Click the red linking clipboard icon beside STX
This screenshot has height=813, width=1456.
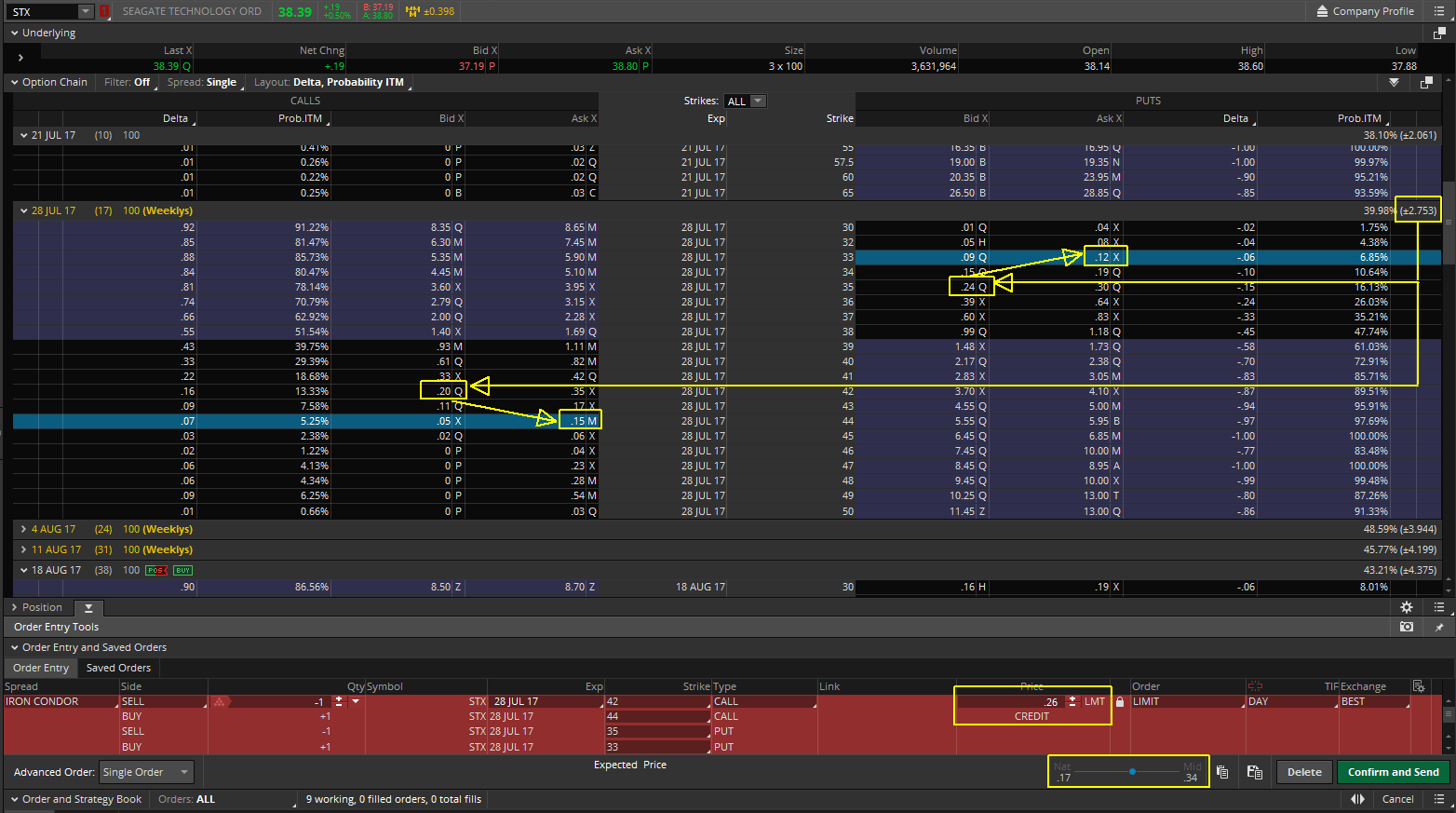[x=104, y=11]
